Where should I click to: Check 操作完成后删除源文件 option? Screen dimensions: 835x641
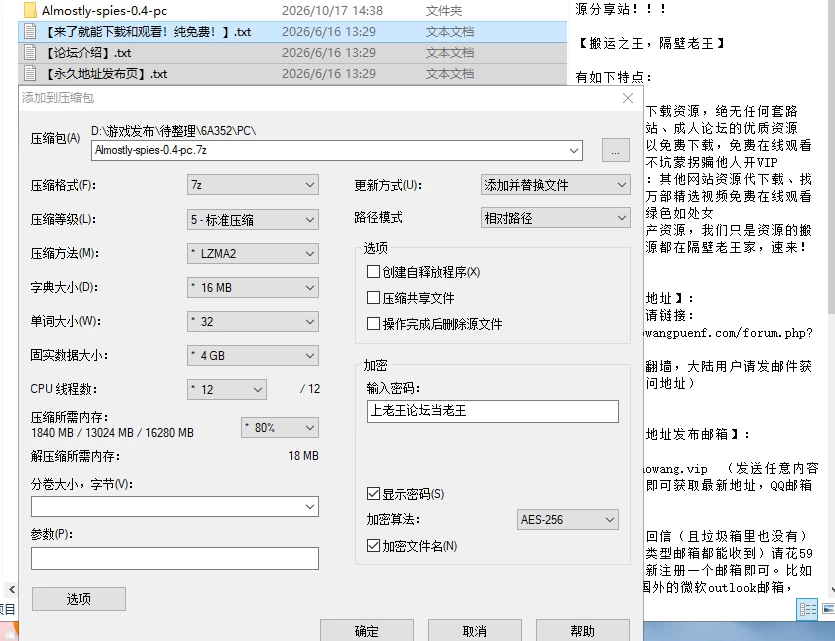point(373,324)
